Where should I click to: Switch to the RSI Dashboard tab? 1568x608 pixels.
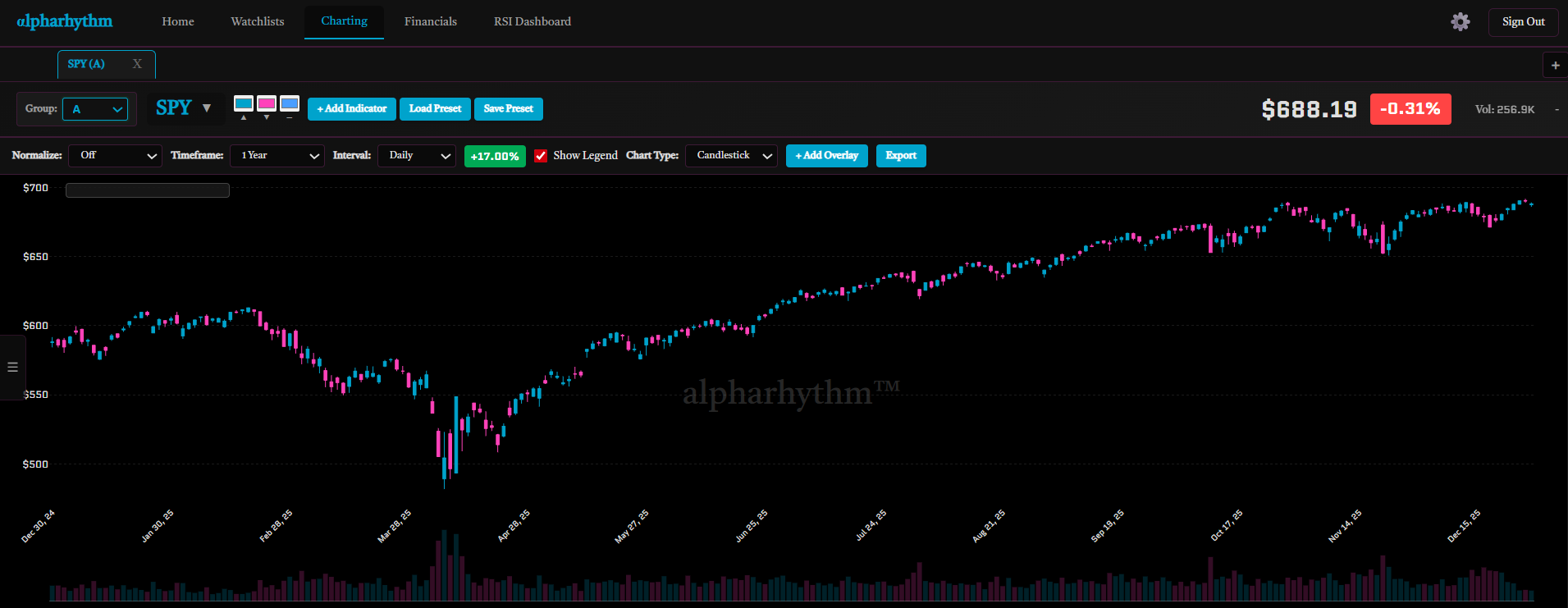[x=532, y=21]
